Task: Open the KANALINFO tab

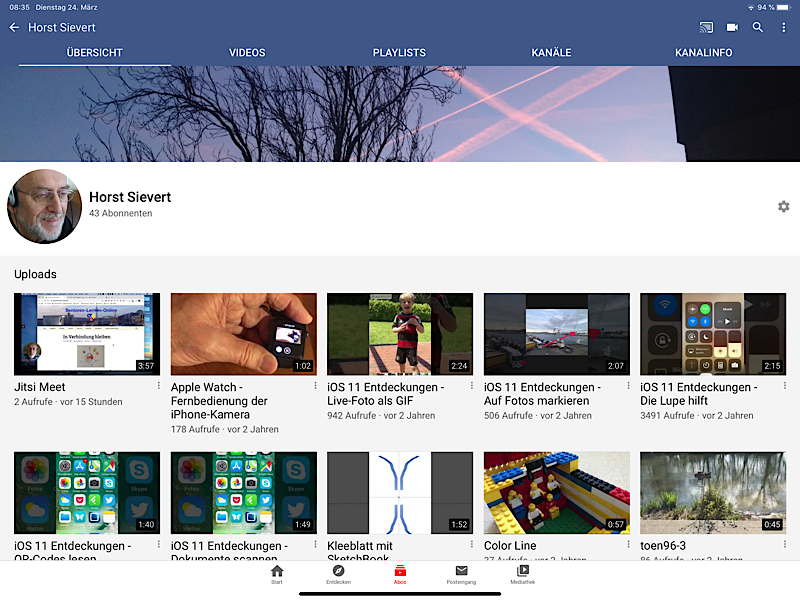Action: (x=704, y=53)
